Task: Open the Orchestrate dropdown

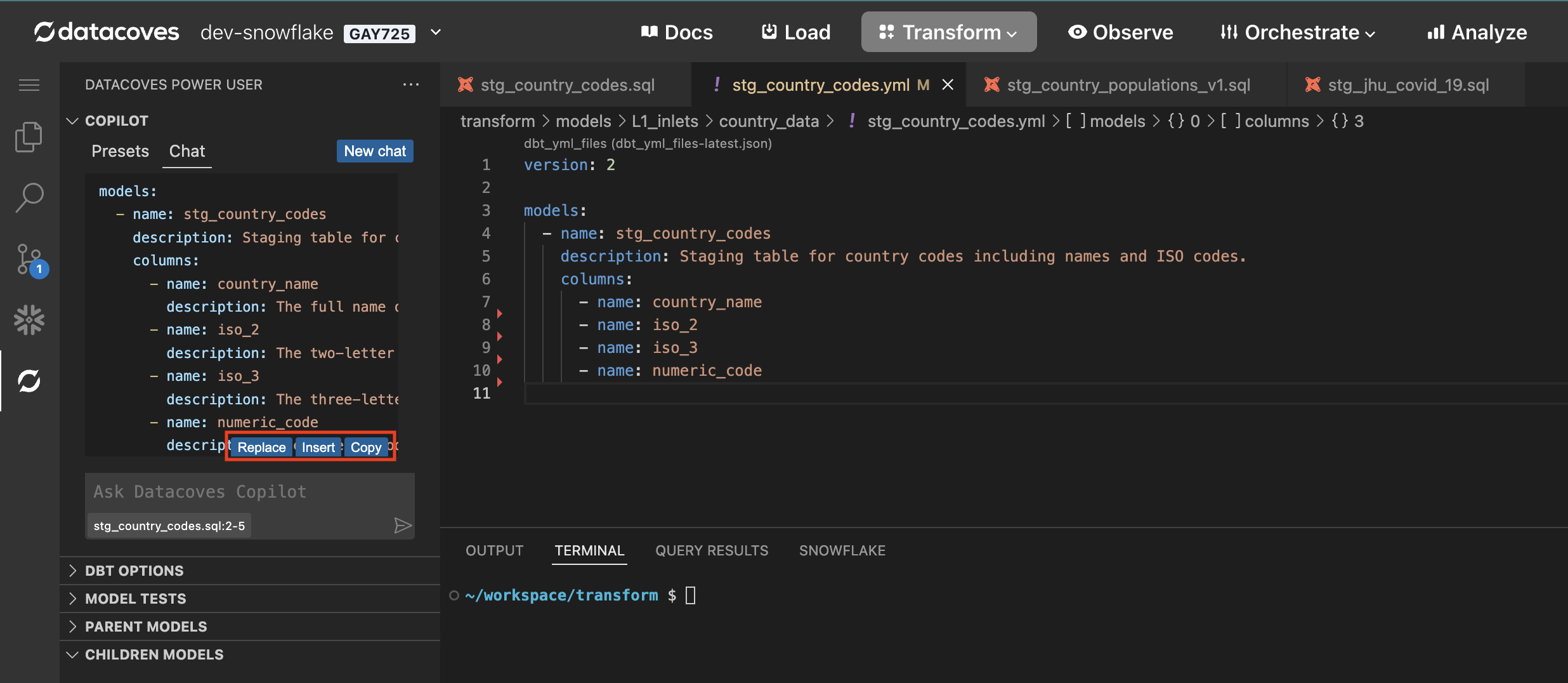Action: pos(1298,32)
